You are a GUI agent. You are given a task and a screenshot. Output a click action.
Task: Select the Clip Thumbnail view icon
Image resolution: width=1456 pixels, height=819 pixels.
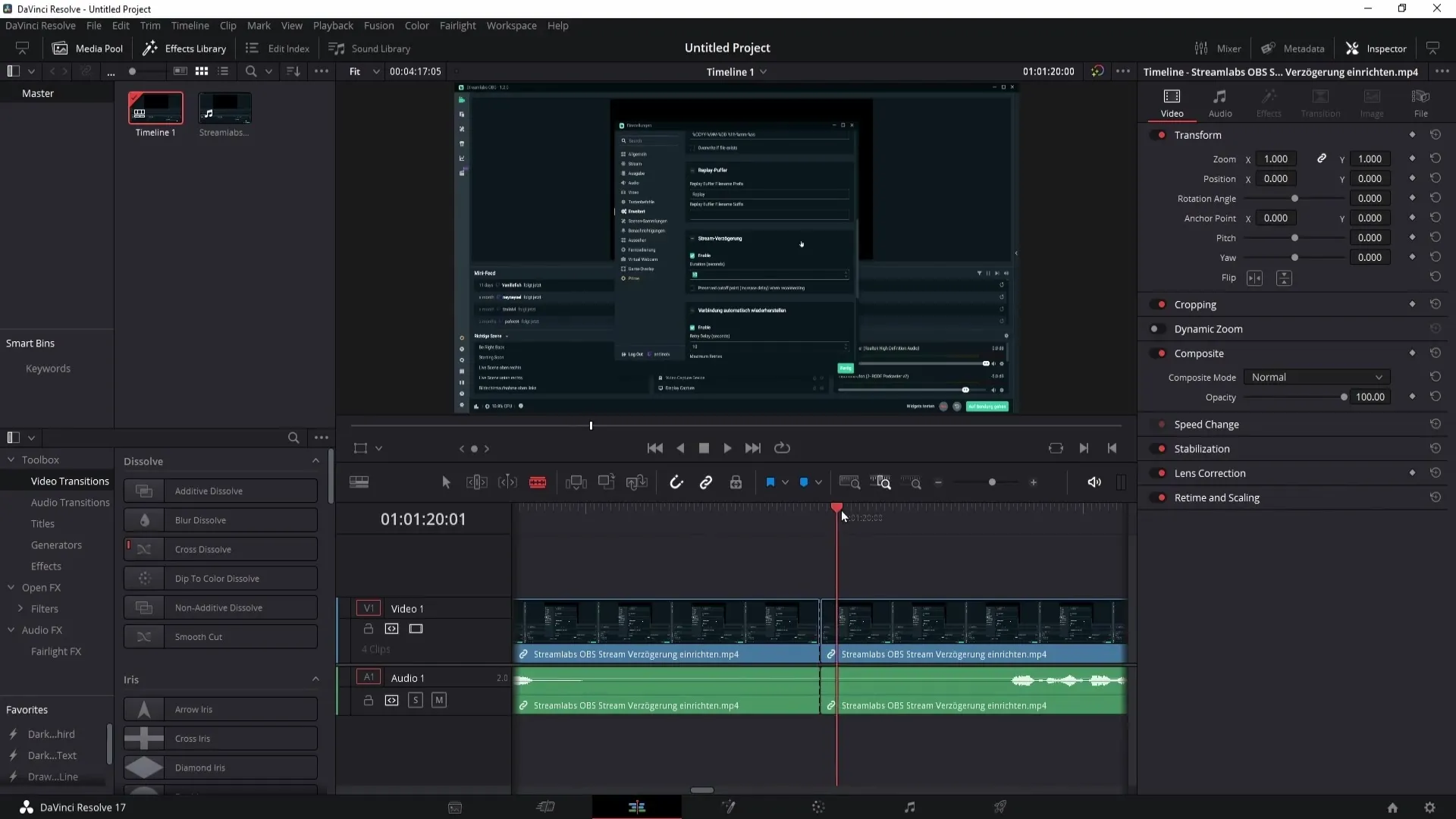(201, 71)
